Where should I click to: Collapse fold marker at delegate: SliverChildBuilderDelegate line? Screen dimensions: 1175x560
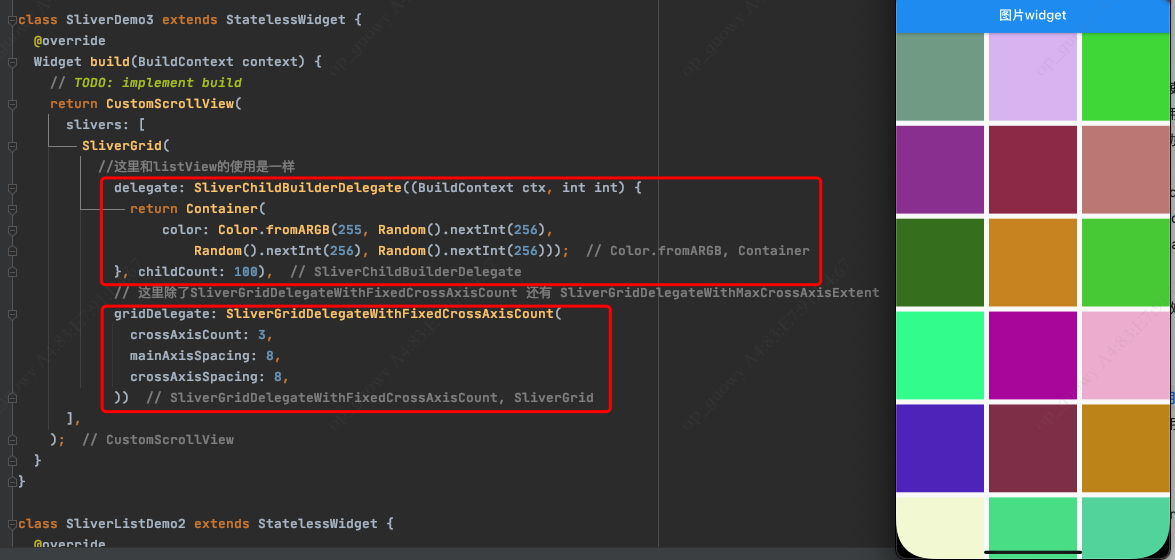pos(11,187)
